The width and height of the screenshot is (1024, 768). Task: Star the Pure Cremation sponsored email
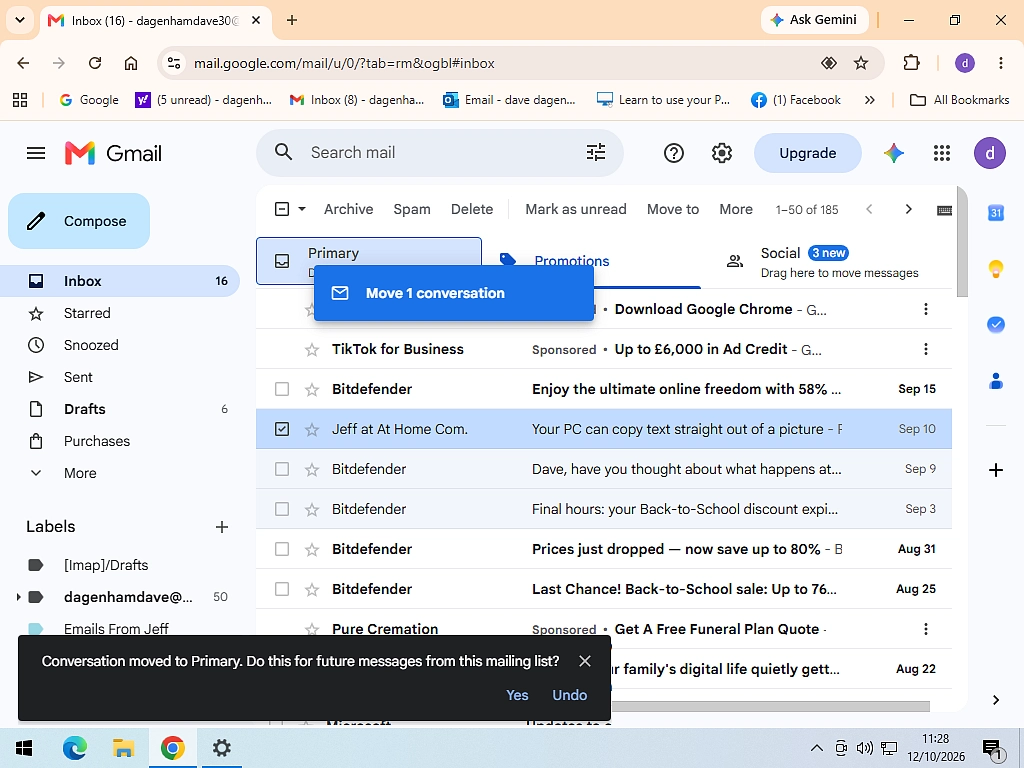[312, 630]
